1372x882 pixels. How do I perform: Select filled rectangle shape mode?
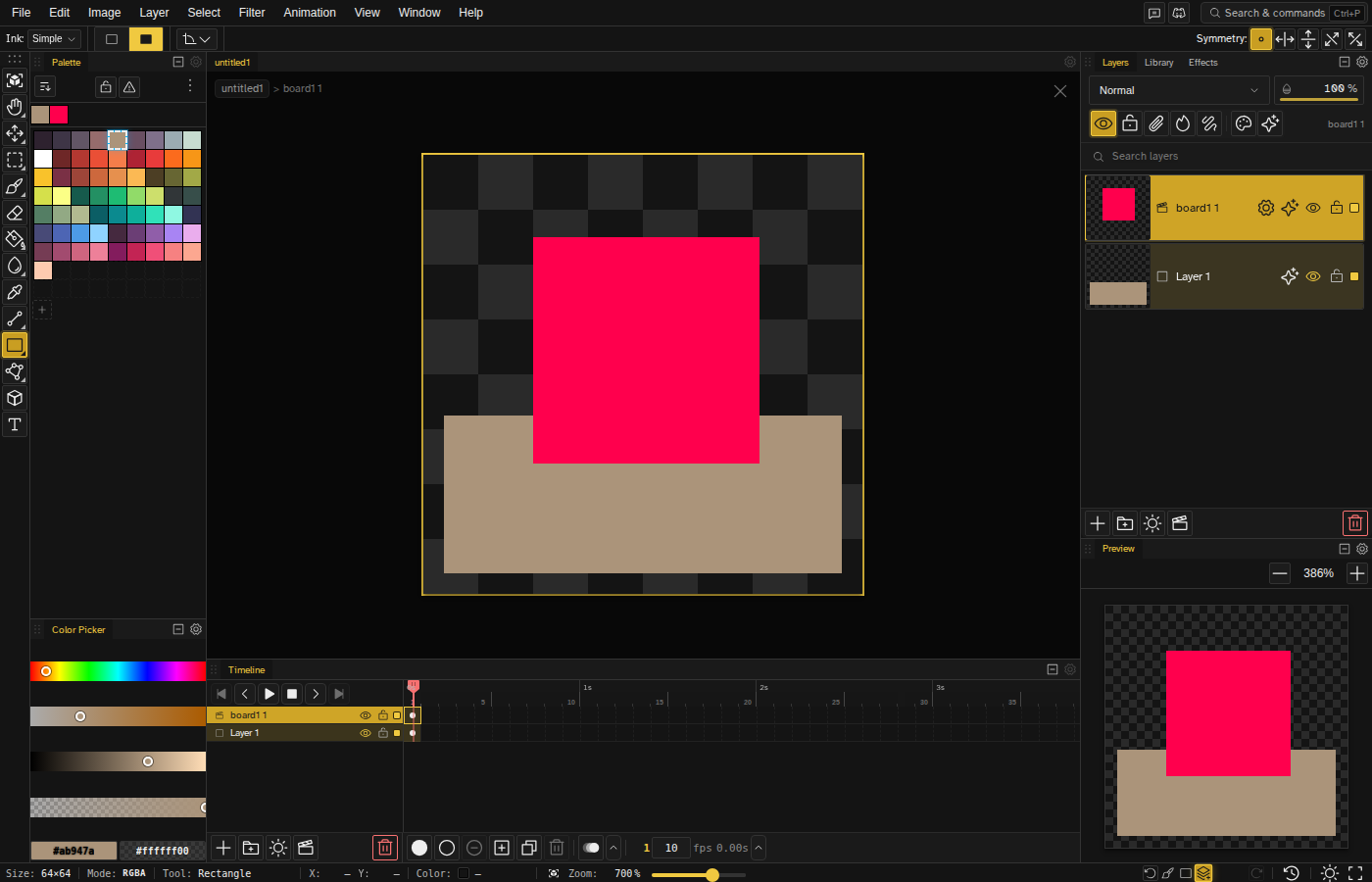(x=146, y=39)
